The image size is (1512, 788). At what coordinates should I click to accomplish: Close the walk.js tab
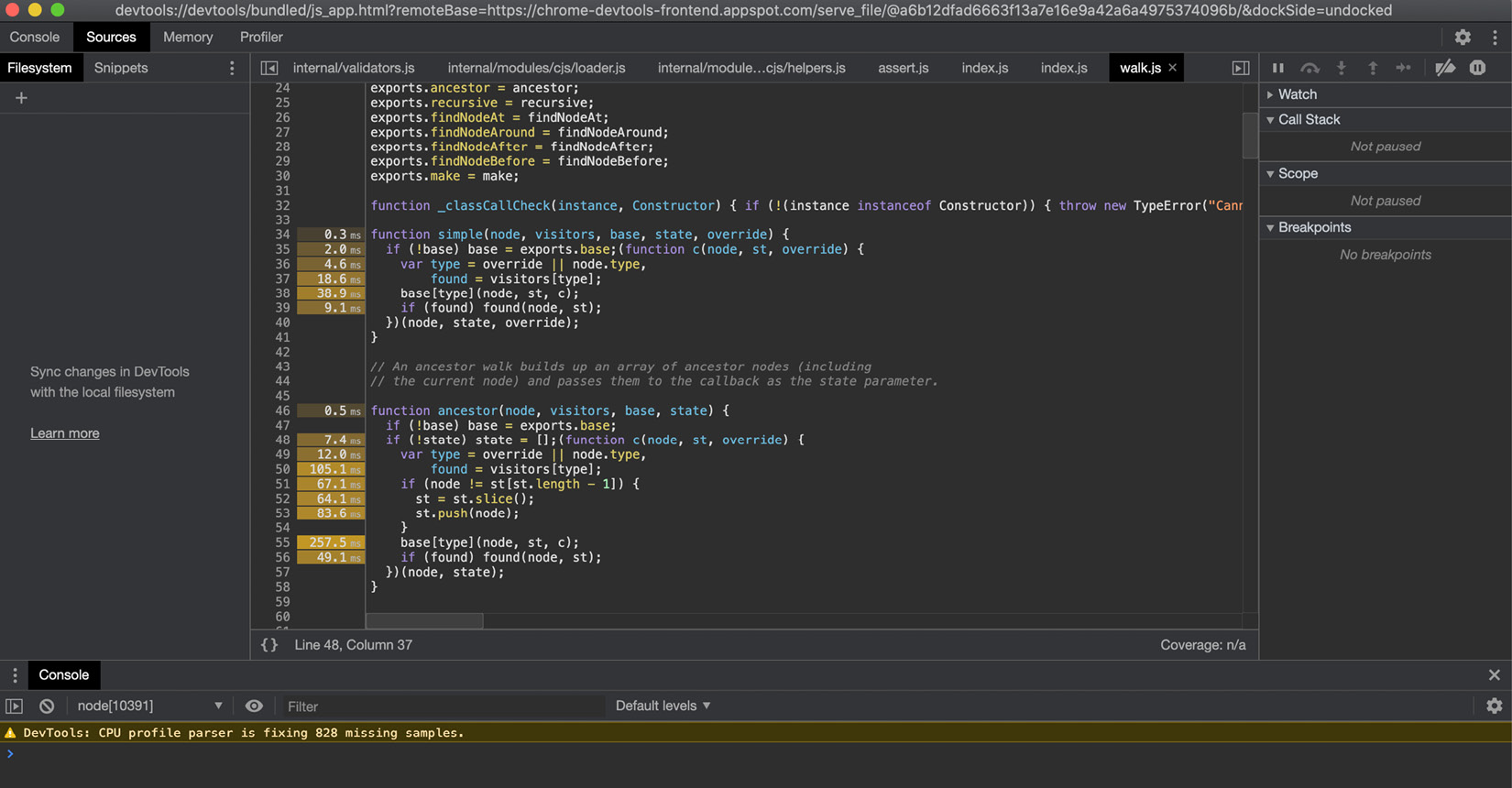tap(1173, 68)
